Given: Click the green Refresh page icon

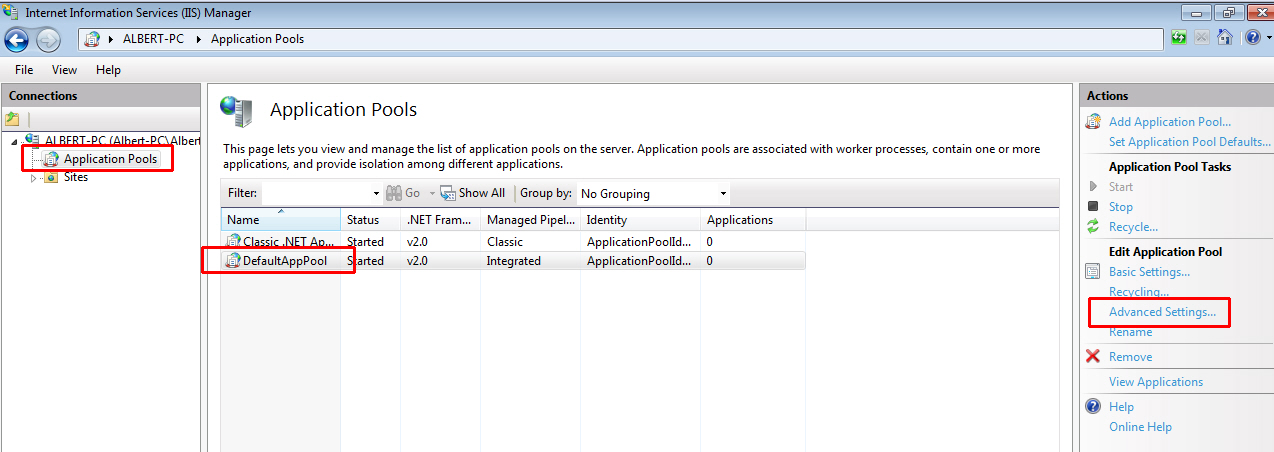Looking at the screenshot, I should coord(1179,38).
